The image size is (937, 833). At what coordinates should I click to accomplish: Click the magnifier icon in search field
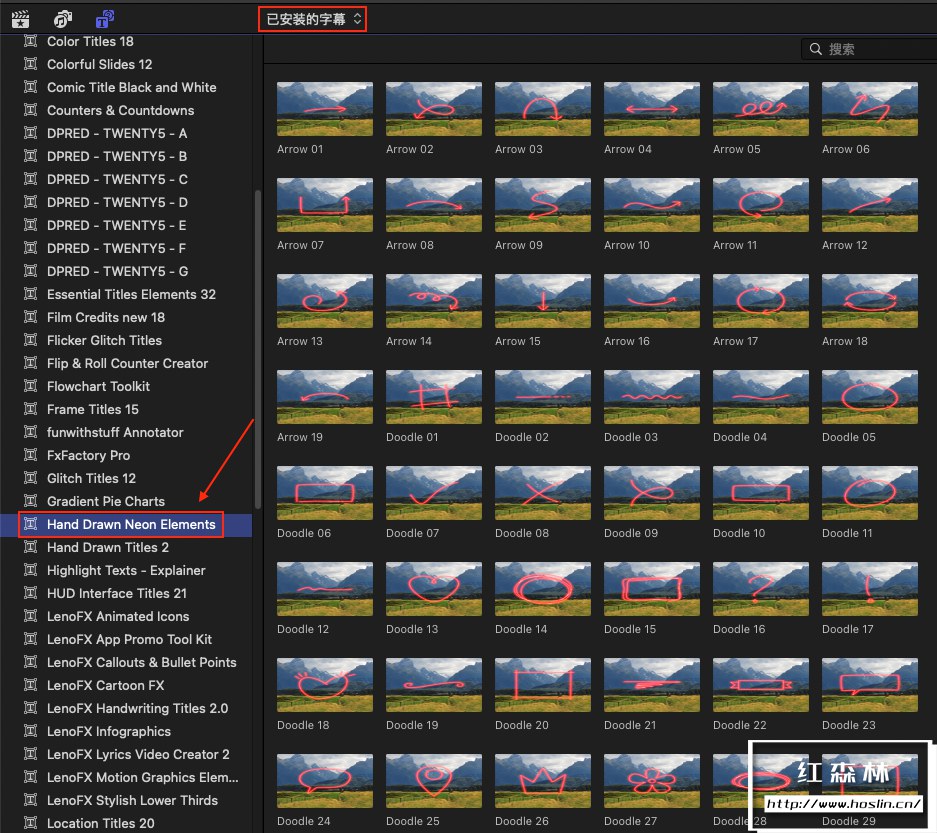pos(815,49)
